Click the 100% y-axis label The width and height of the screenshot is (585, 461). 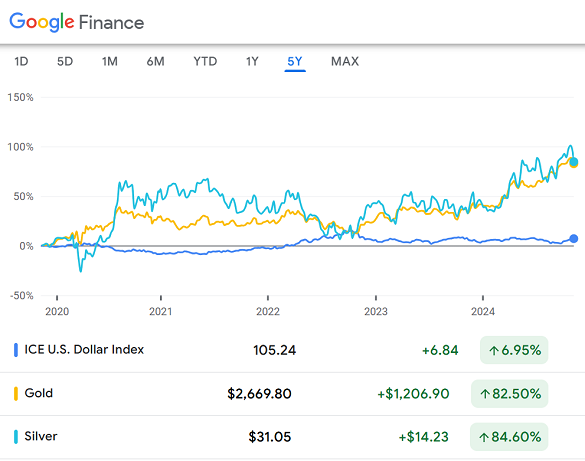[21, 147]
